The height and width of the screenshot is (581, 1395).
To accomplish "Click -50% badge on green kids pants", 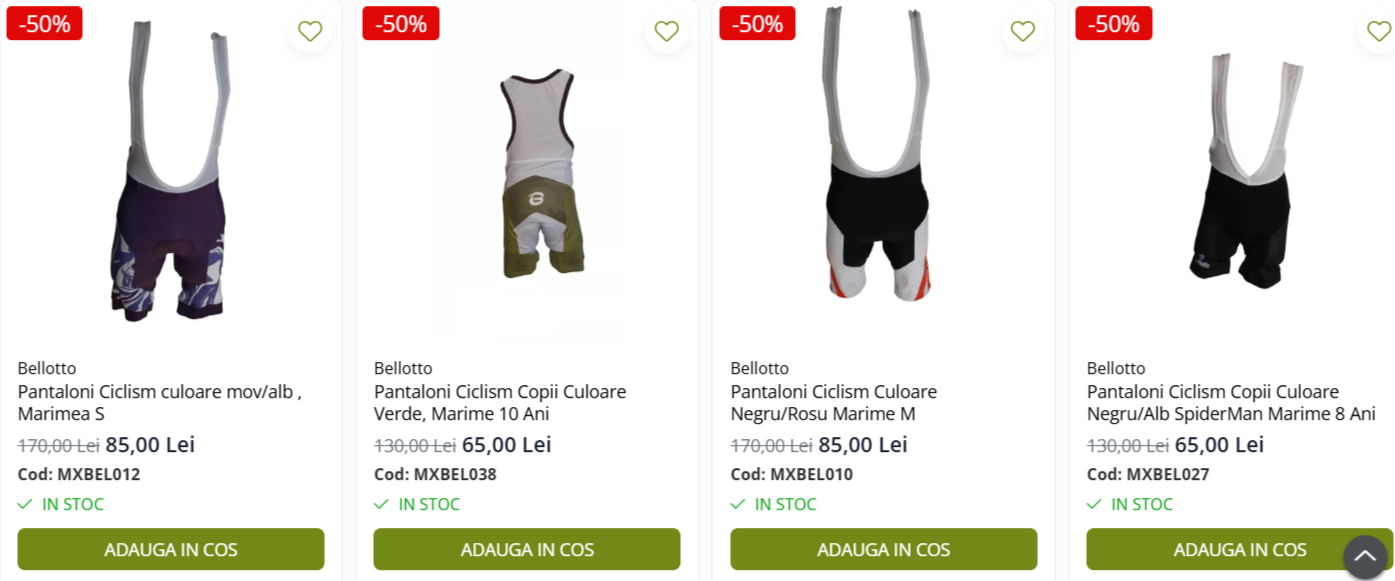I will coord(401,23).
